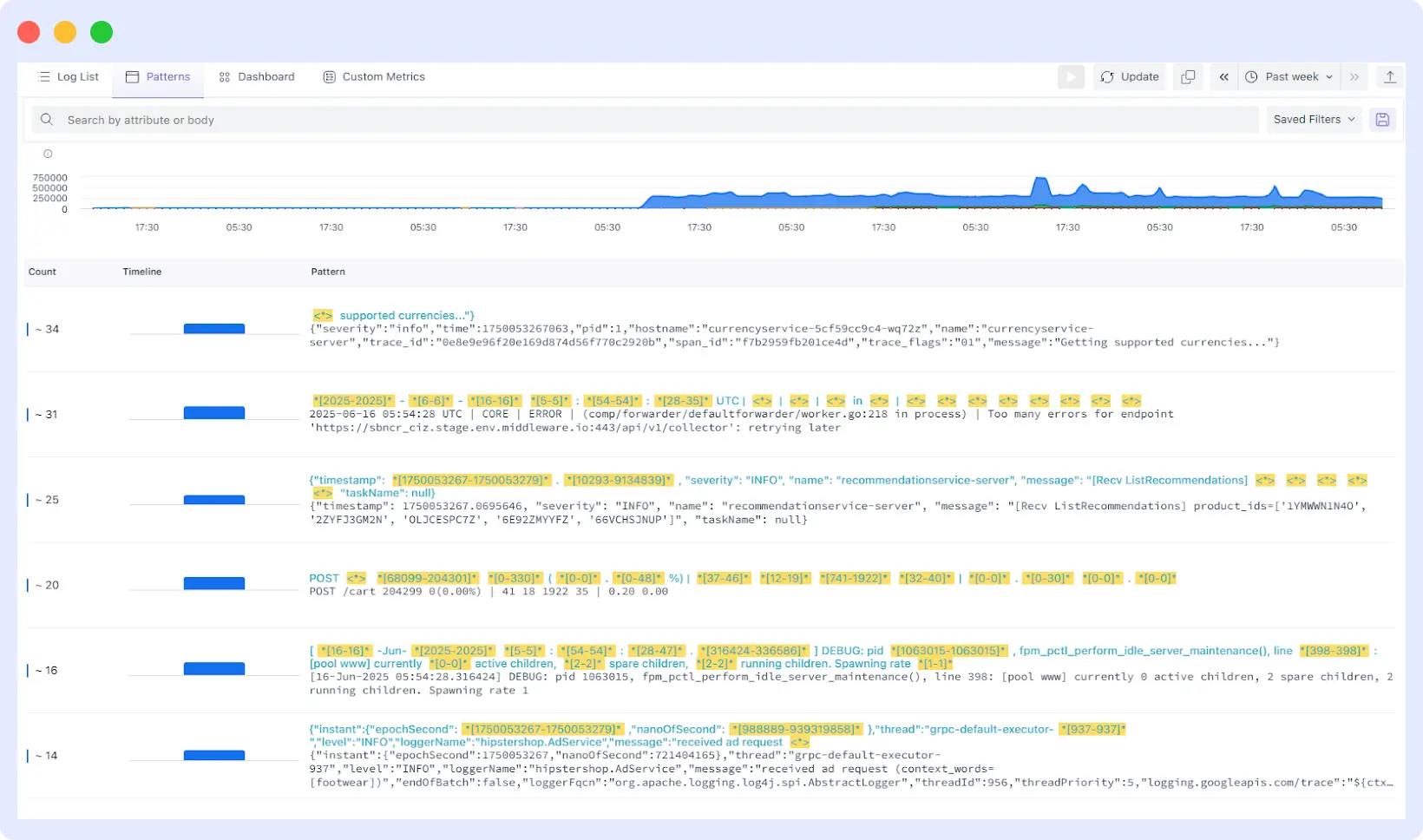Click the Update refresh icon
1423x840 pixels.
pyautogui.click(x=1107, y=76)
